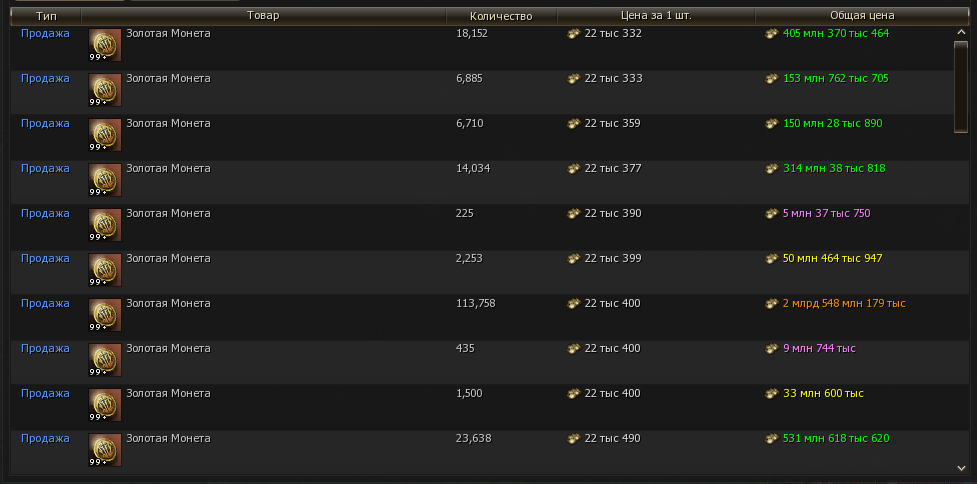
Task: Click the currency icon beside 22 тыс 359
Action: 573,124
